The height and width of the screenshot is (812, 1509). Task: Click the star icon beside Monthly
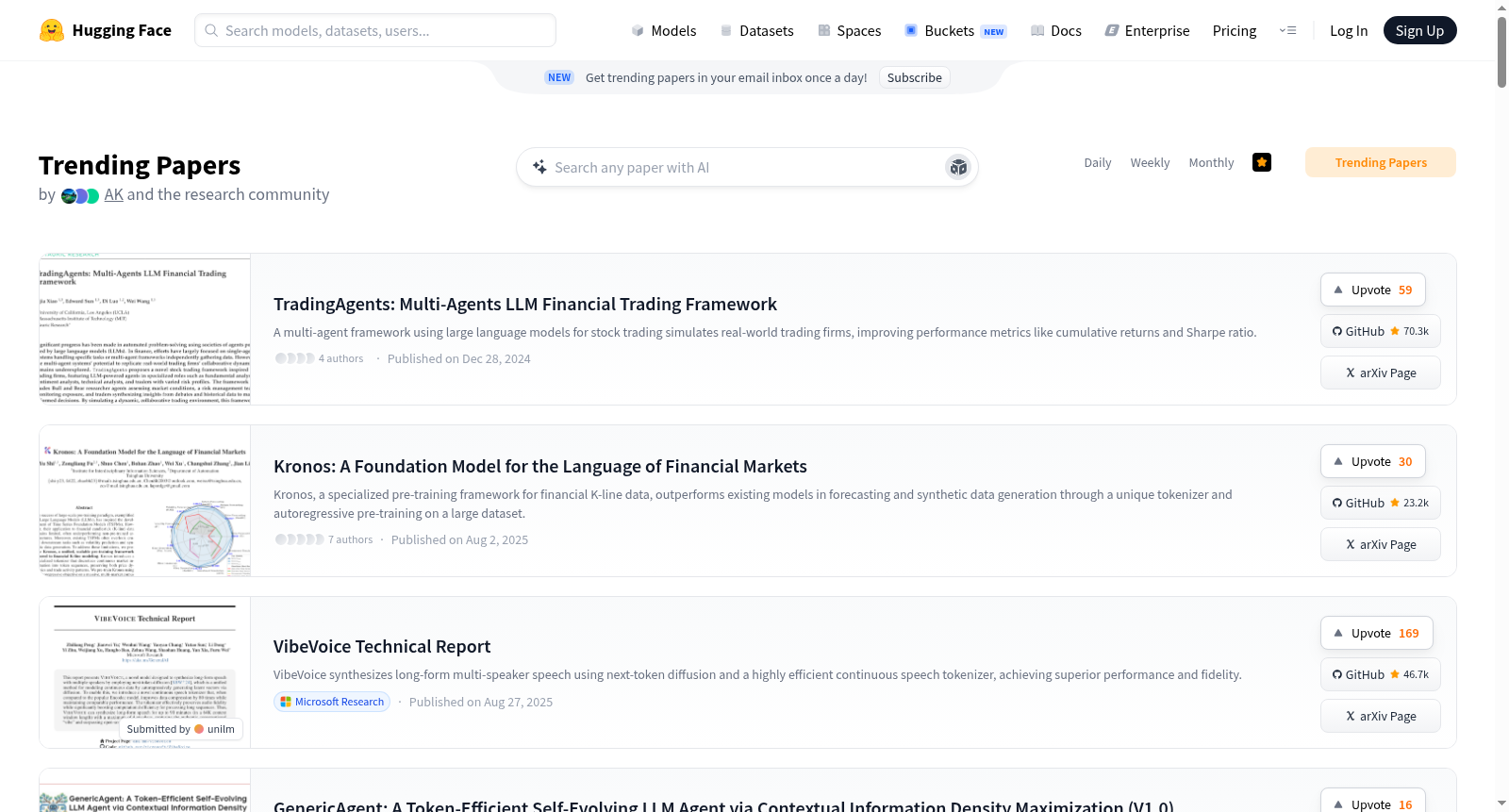pyautogui.click(x=1262, y=162)
